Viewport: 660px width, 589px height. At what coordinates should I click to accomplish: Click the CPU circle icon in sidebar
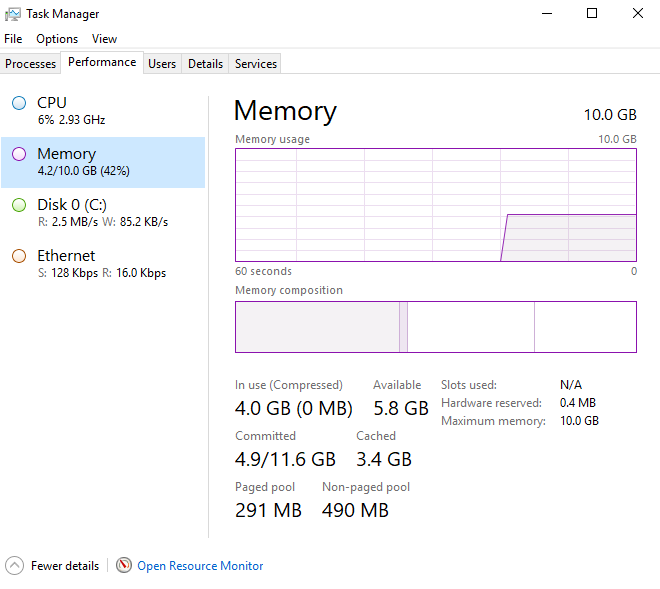coord(19,103)
